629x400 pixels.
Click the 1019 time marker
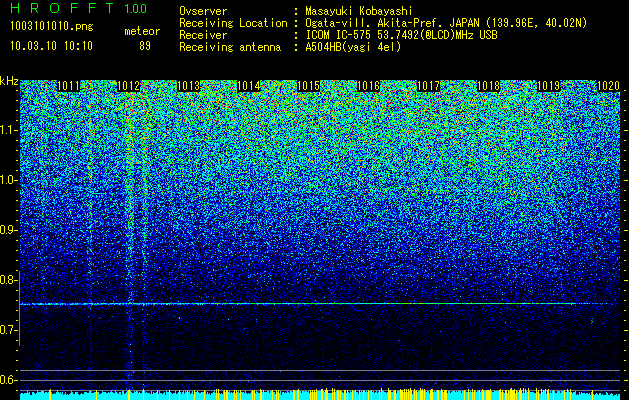[548, 86]
